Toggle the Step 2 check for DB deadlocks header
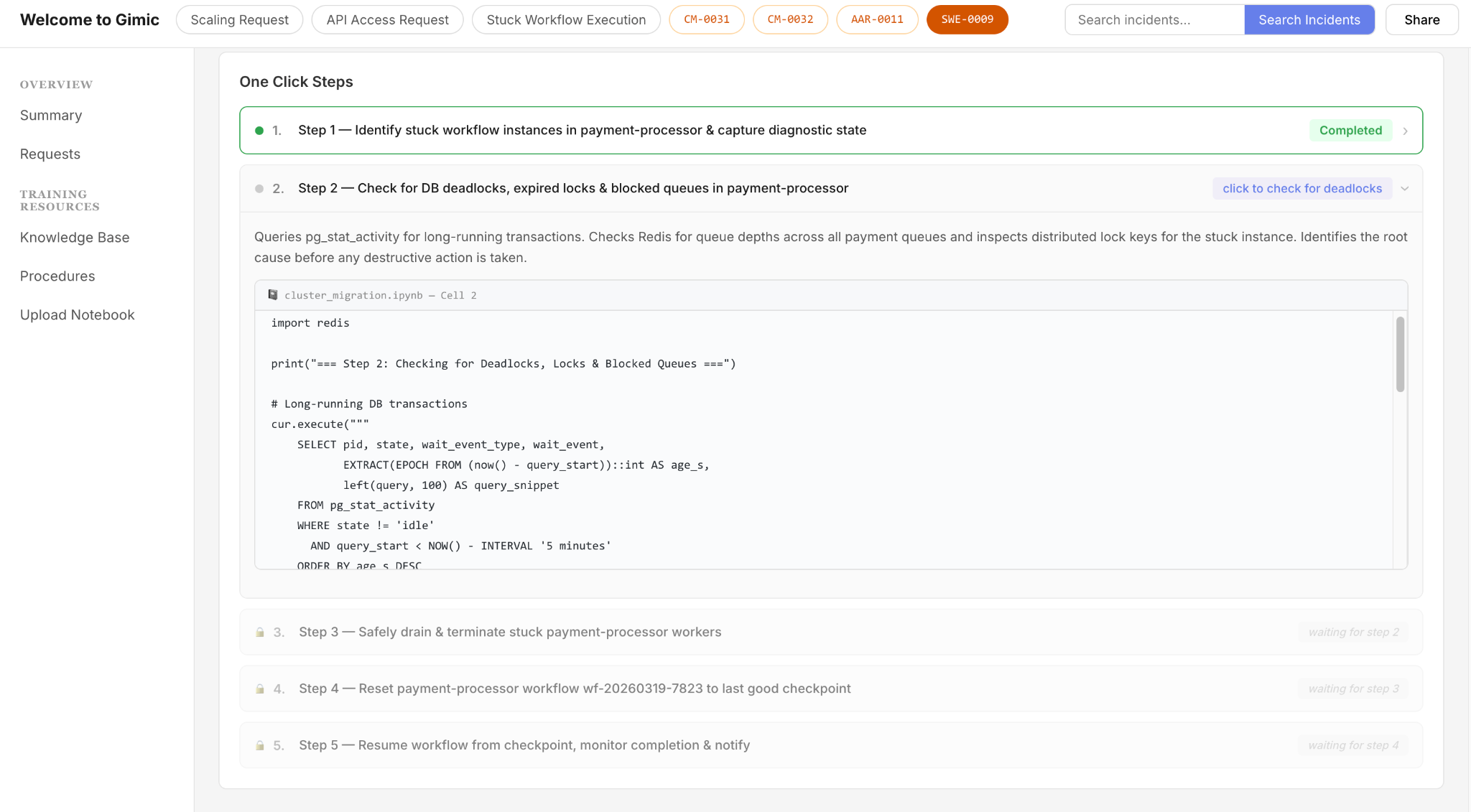 (x=831, y=189)
